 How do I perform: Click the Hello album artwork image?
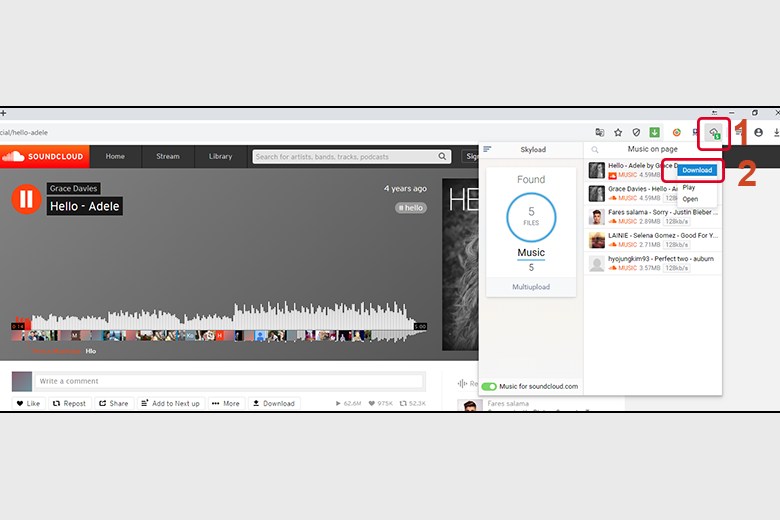pyautogui.click(x=460, y=264)
